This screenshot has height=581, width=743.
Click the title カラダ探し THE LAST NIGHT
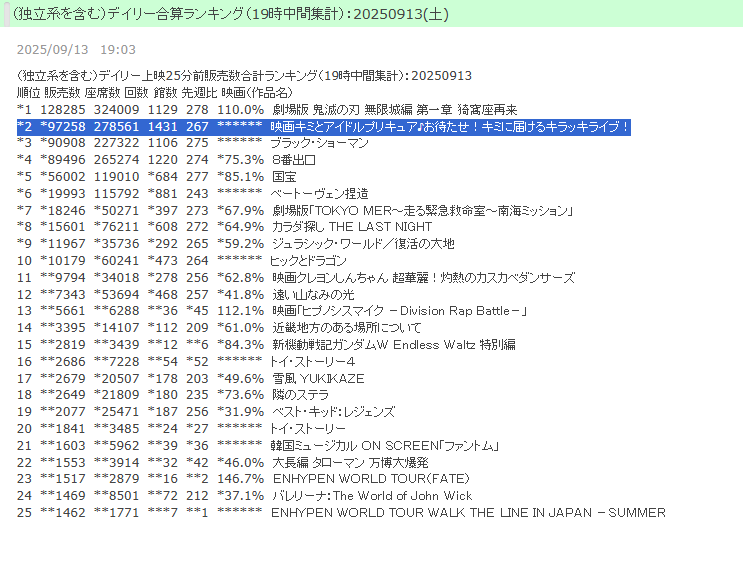(x=352, y=227)
